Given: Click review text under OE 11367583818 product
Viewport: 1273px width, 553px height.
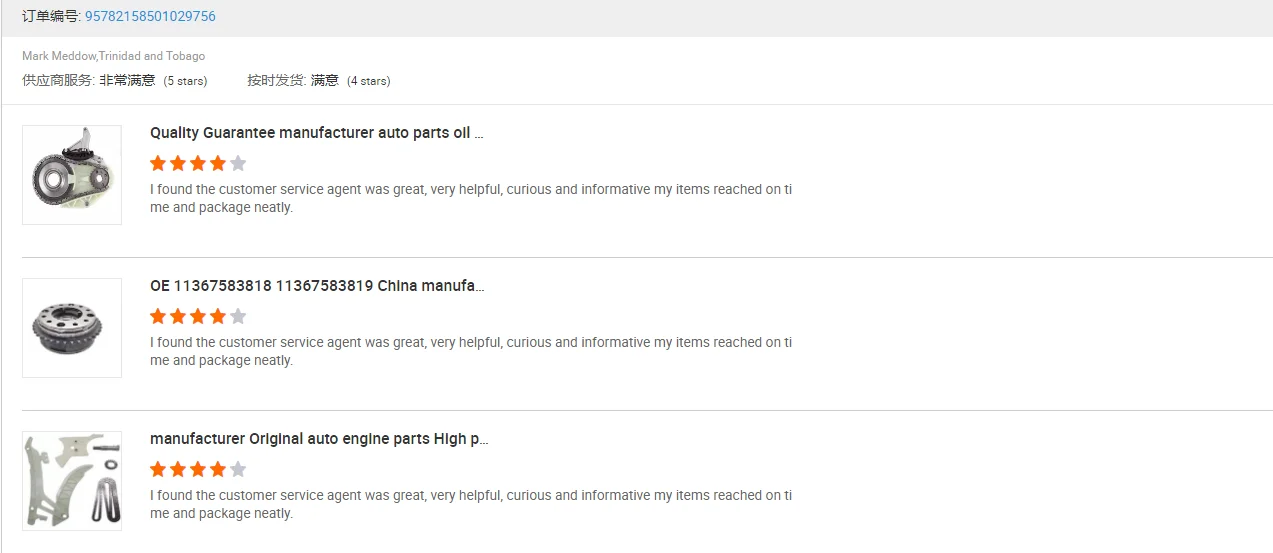Looking at the screenshot, I should pyautogui.click(x=470, y=351).
